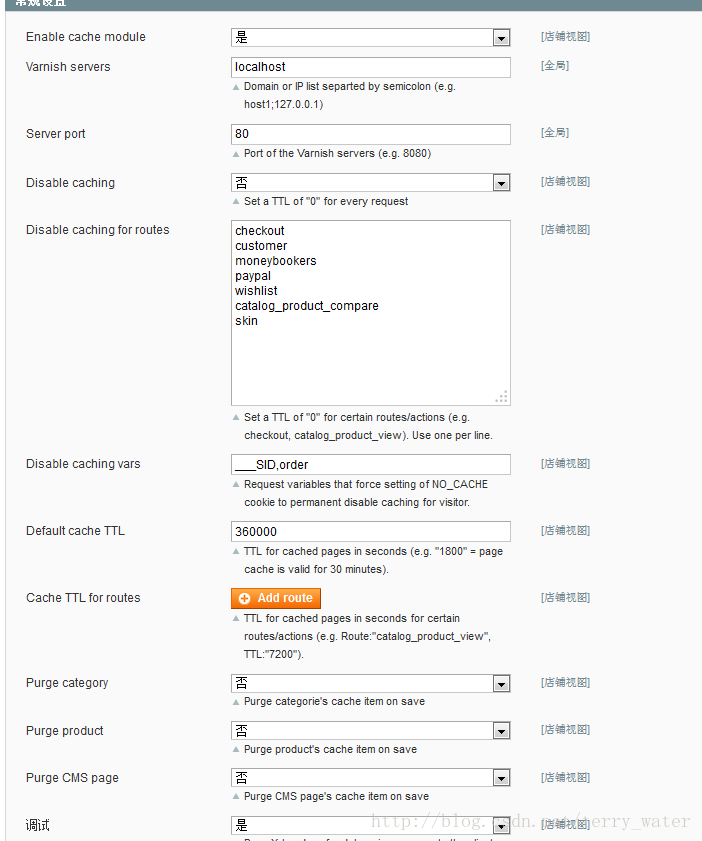The image size is (702, 841).
Task: Click the 调试 label
Action: [38, 825]
